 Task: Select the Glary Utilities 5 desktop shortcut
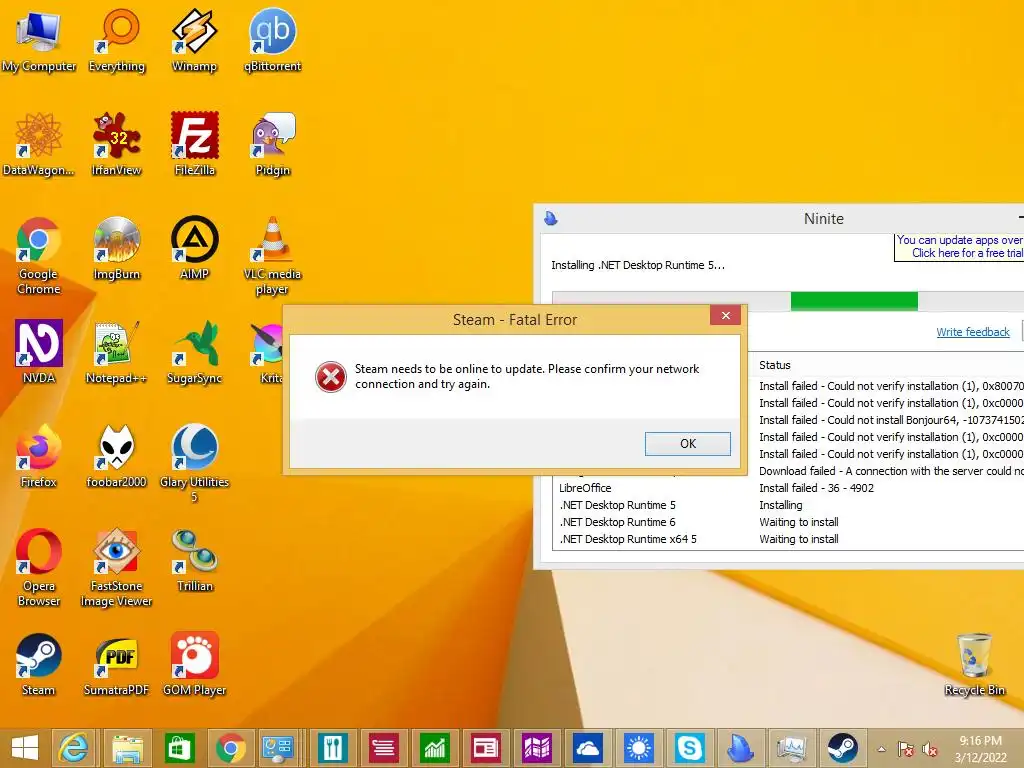click(x=194, y=464)
